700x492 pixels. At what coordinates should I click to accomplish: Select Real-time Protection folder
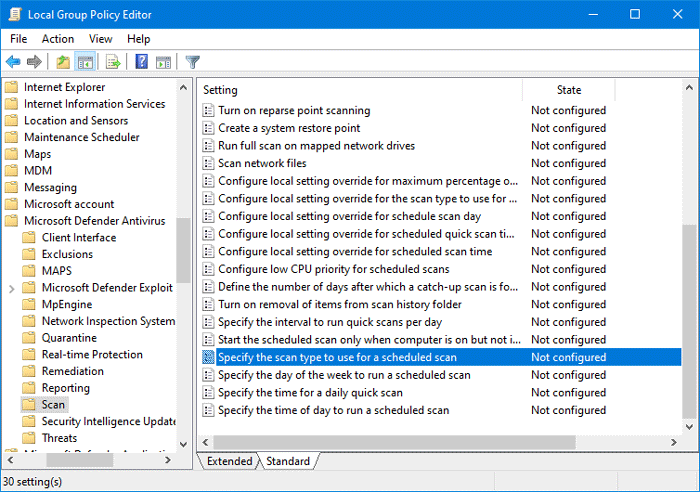(92, 354)
